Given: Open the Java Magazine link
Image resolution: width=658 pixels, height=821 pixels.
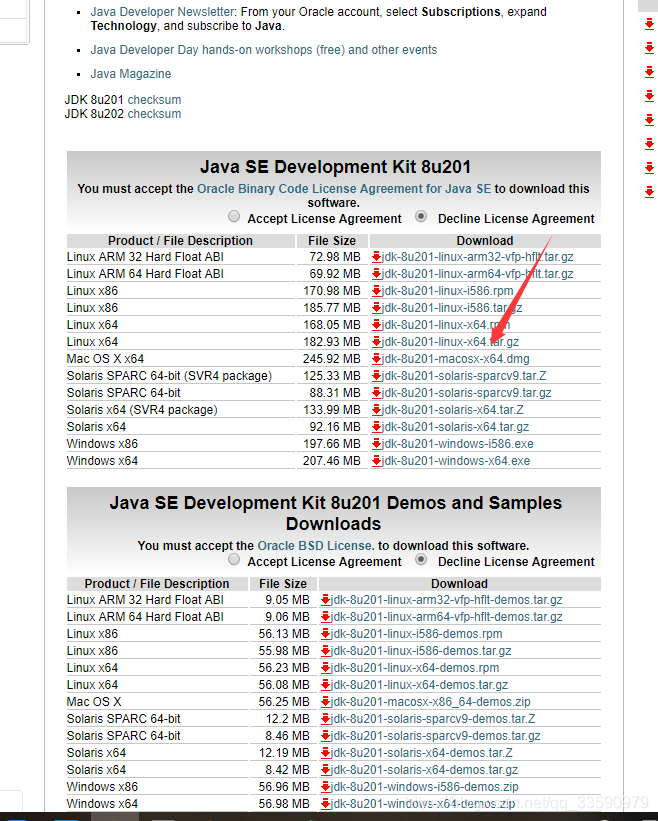Looking at the screenshot, I should (131, 74).
